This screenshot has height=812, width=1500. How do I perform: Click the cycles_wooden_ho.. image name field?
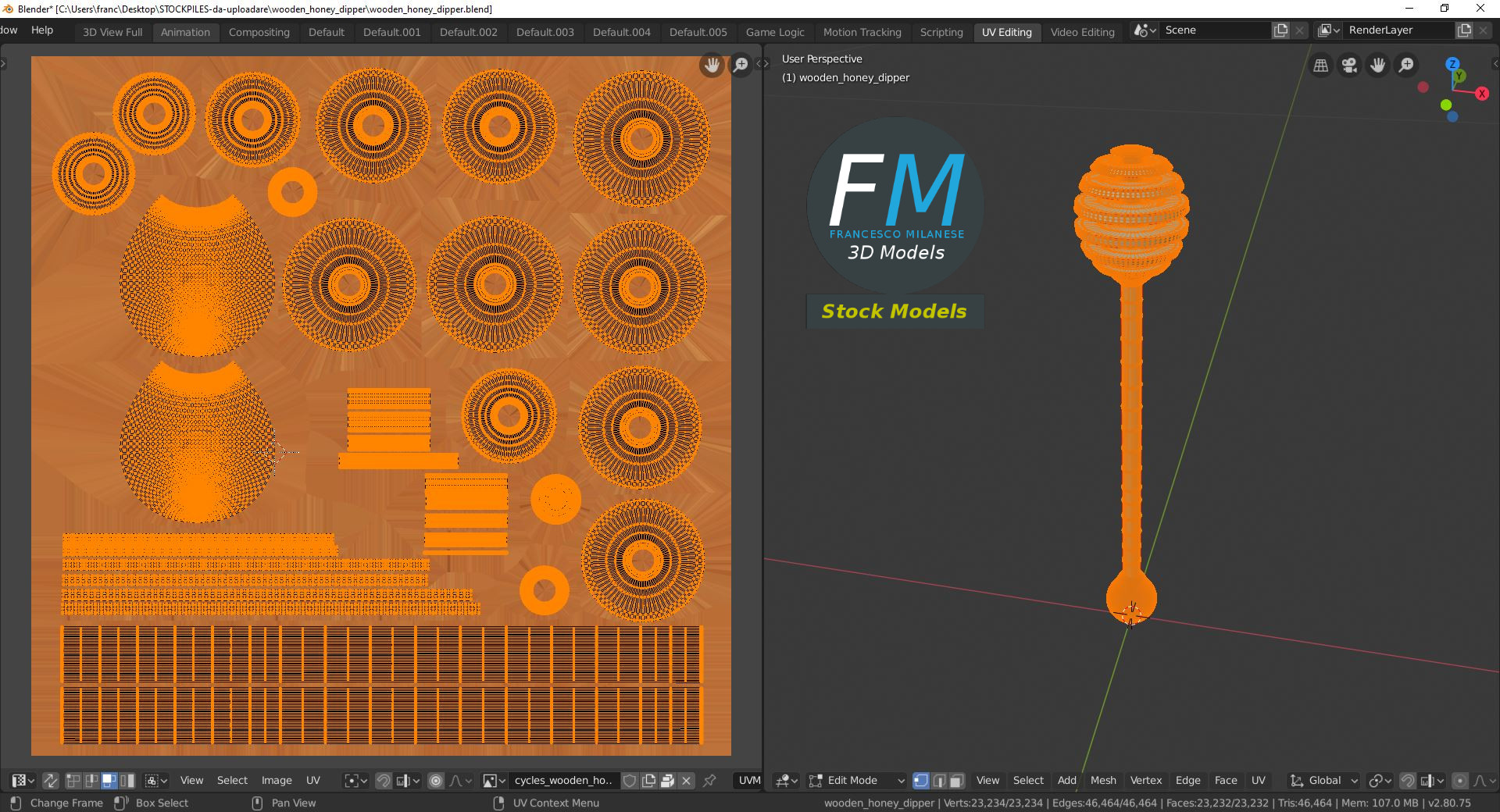click(563, 780)
